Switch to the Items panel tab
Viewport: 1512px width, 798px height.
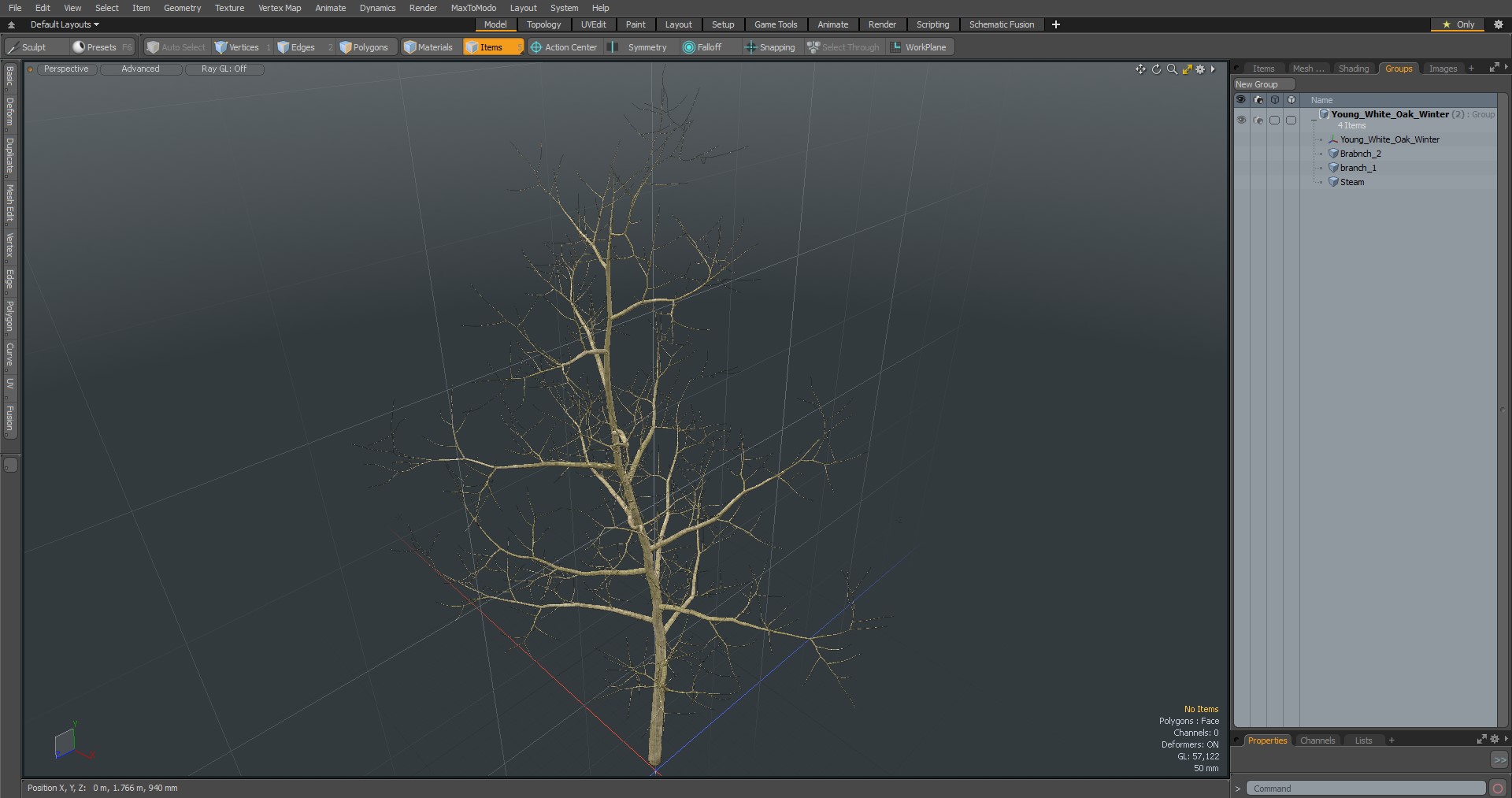tap(1263, 69)
